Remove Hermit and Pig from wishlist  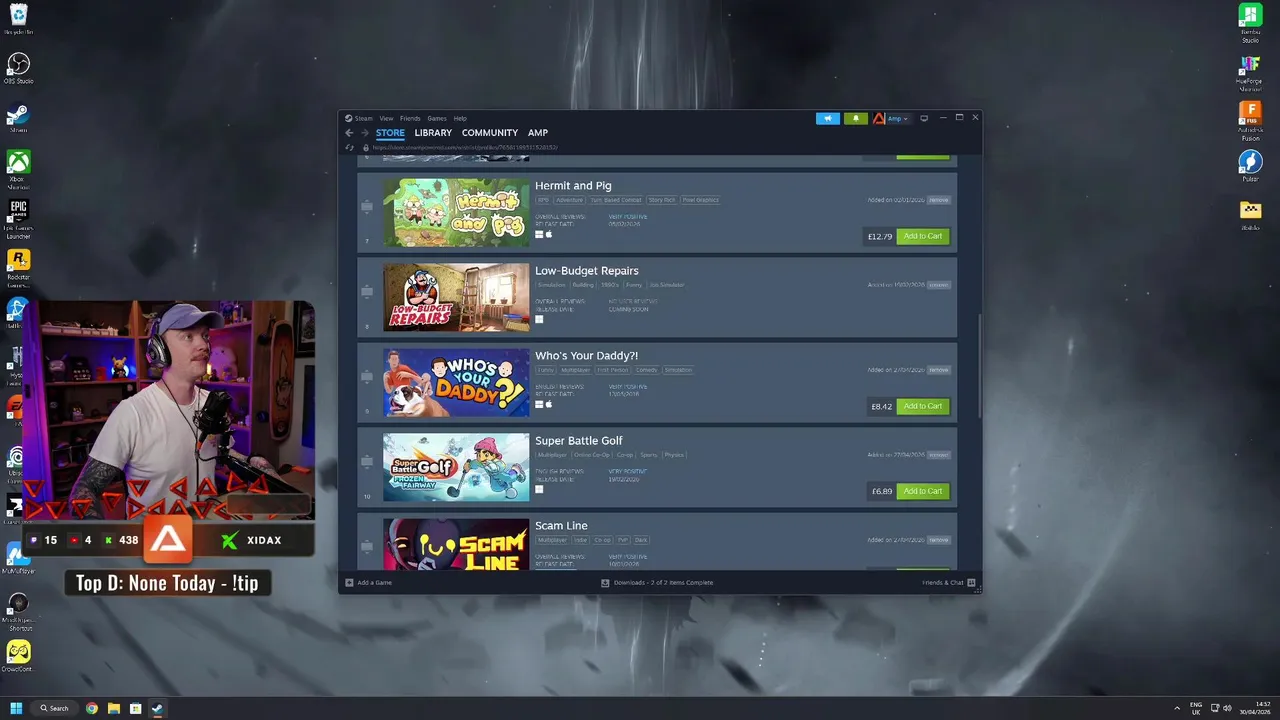pyautogui.click(x=938, y=200)
